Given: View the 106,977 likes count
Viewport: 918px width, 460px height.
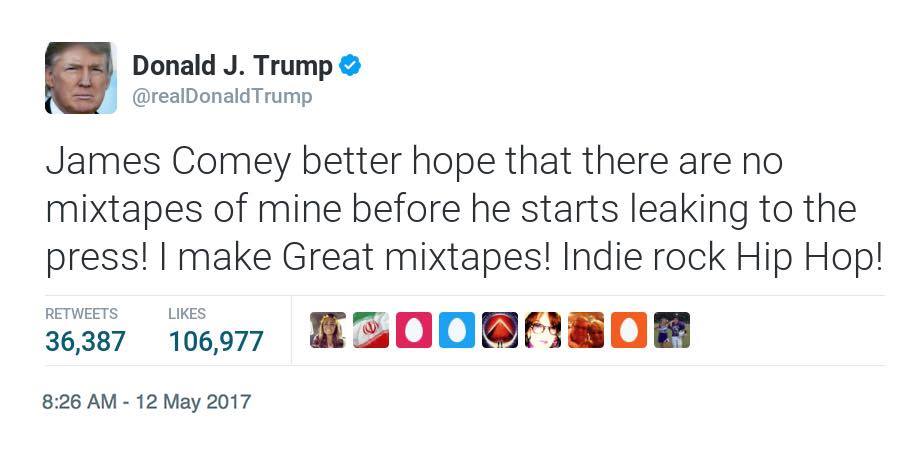Looking at the screenshot, I should [216, 341].
